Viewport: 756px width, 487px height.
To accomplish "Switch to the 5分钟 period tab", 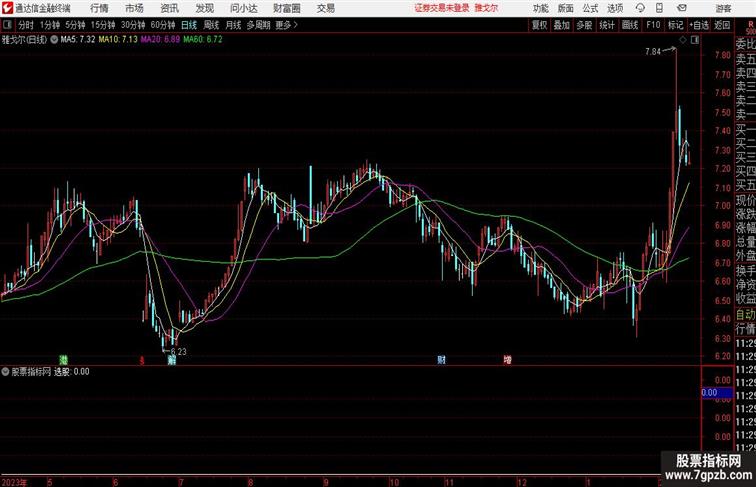I will 75,25.
